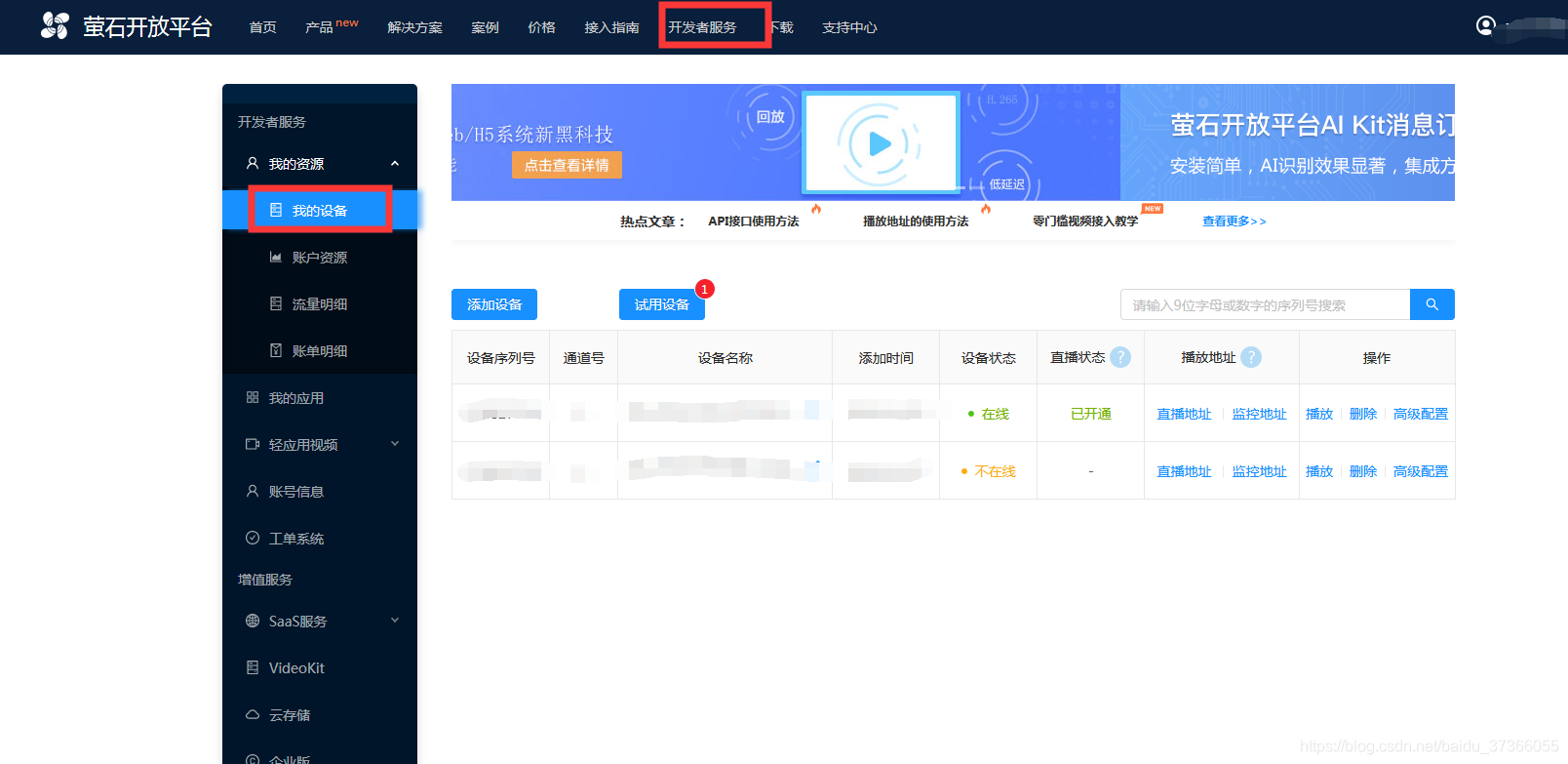
Task: Click the VideoKit document icon
Action: click(253, 667)
